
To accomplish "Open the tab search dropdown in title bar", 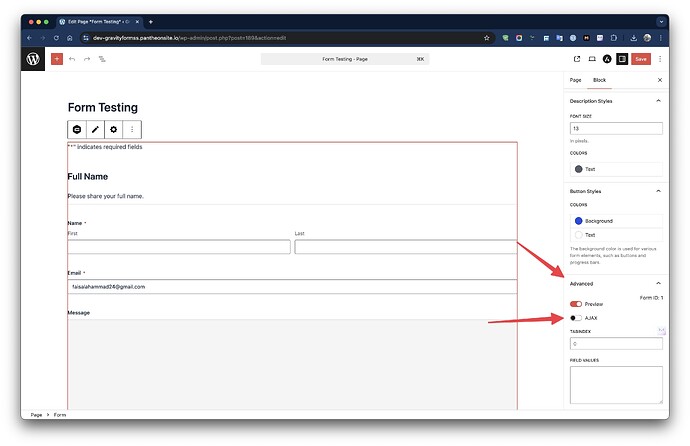I will 661,22.
